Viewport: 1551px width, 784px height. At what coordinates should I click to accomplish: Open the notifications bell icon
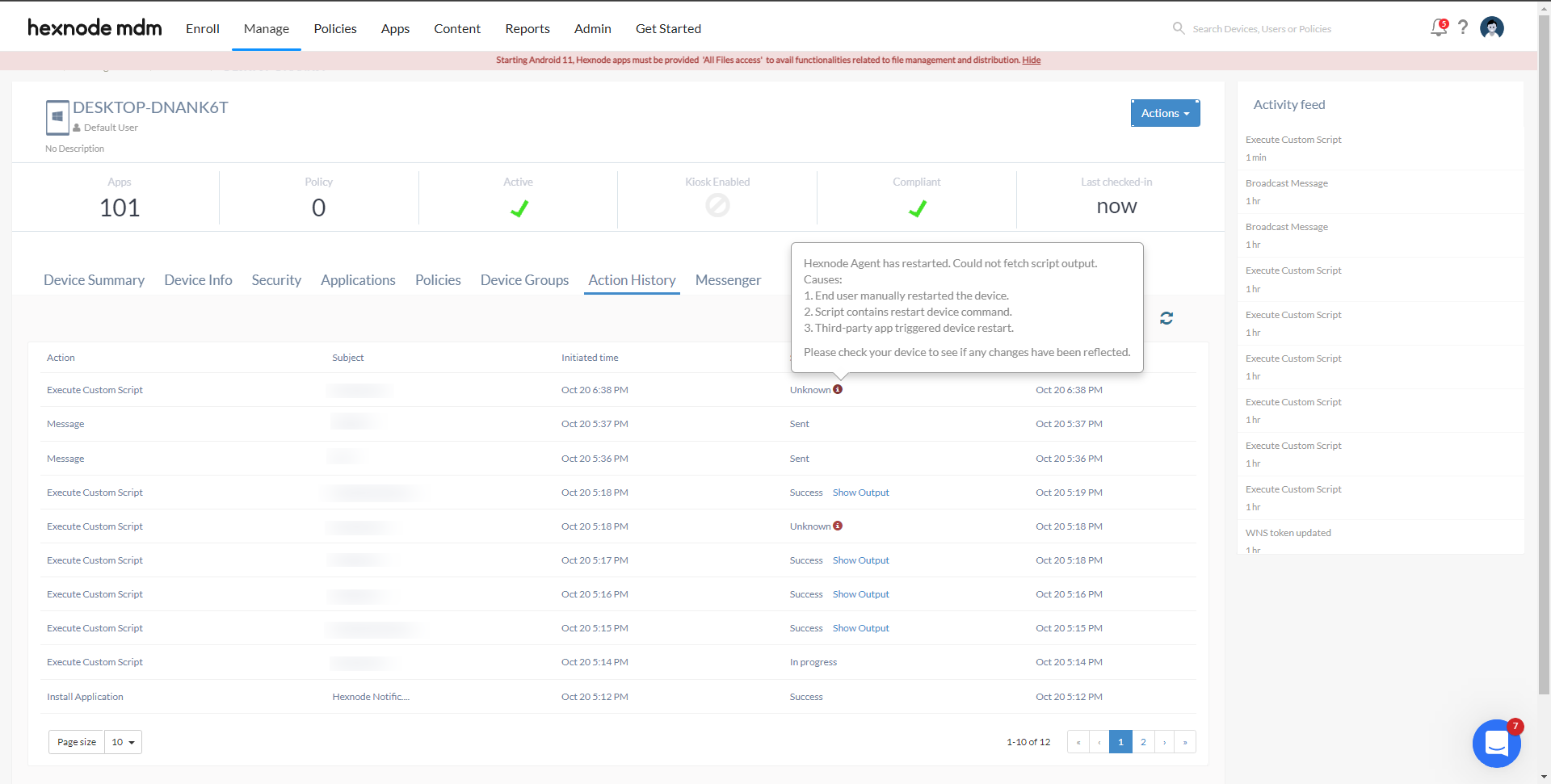(x=1438, y=28)
